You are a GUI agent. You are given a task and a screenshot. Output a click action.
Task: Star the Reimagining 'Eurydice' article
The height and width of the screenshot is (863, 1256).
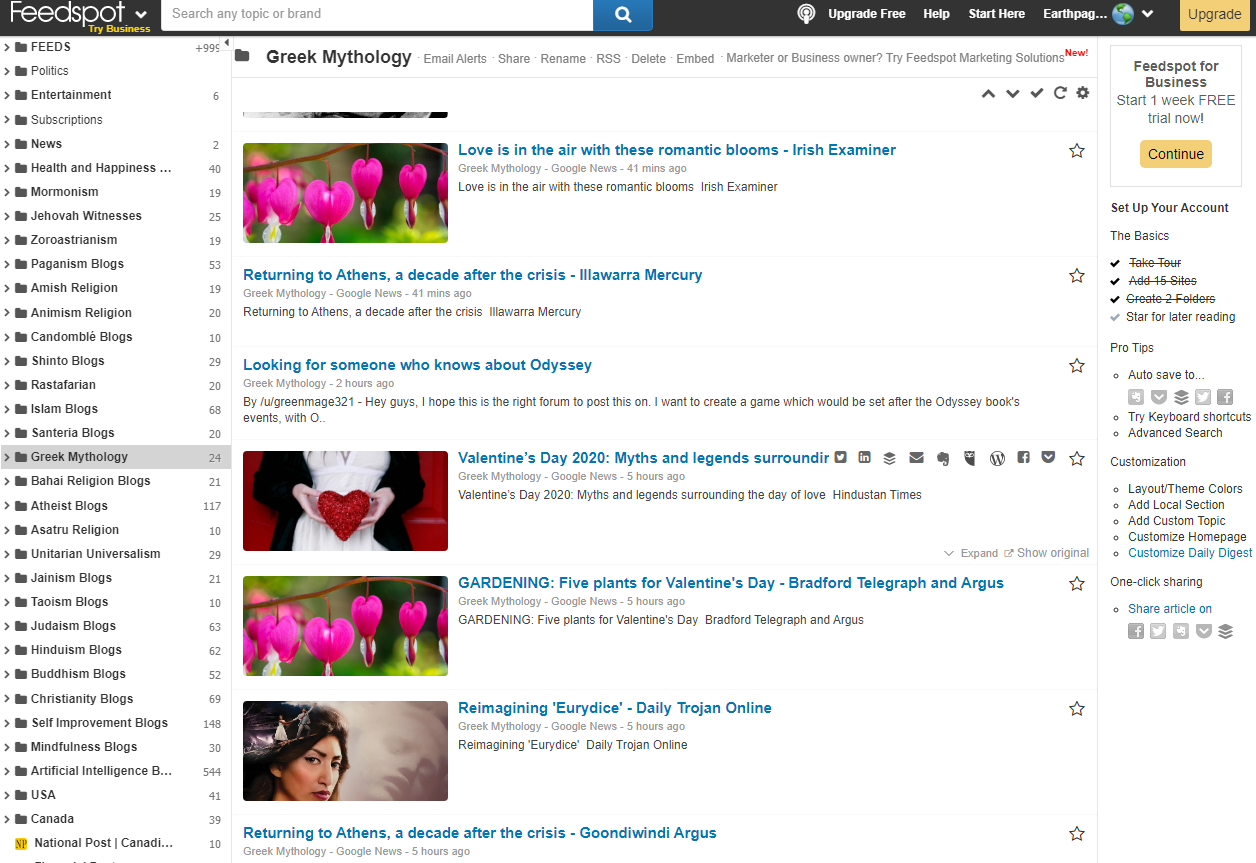click(x=1077, y=709)
